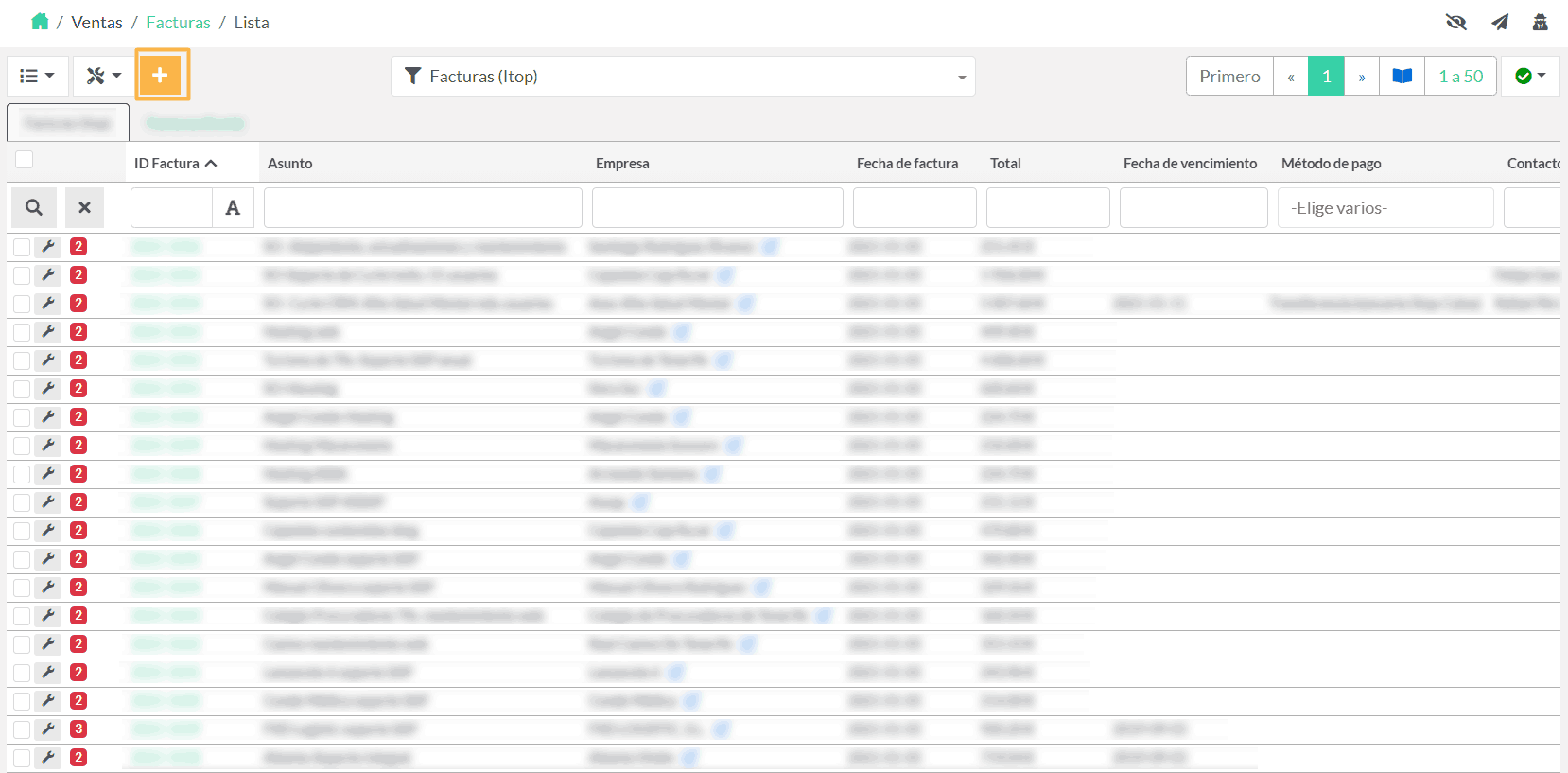Toggle the select-all checkbox in header

[25, 159]
